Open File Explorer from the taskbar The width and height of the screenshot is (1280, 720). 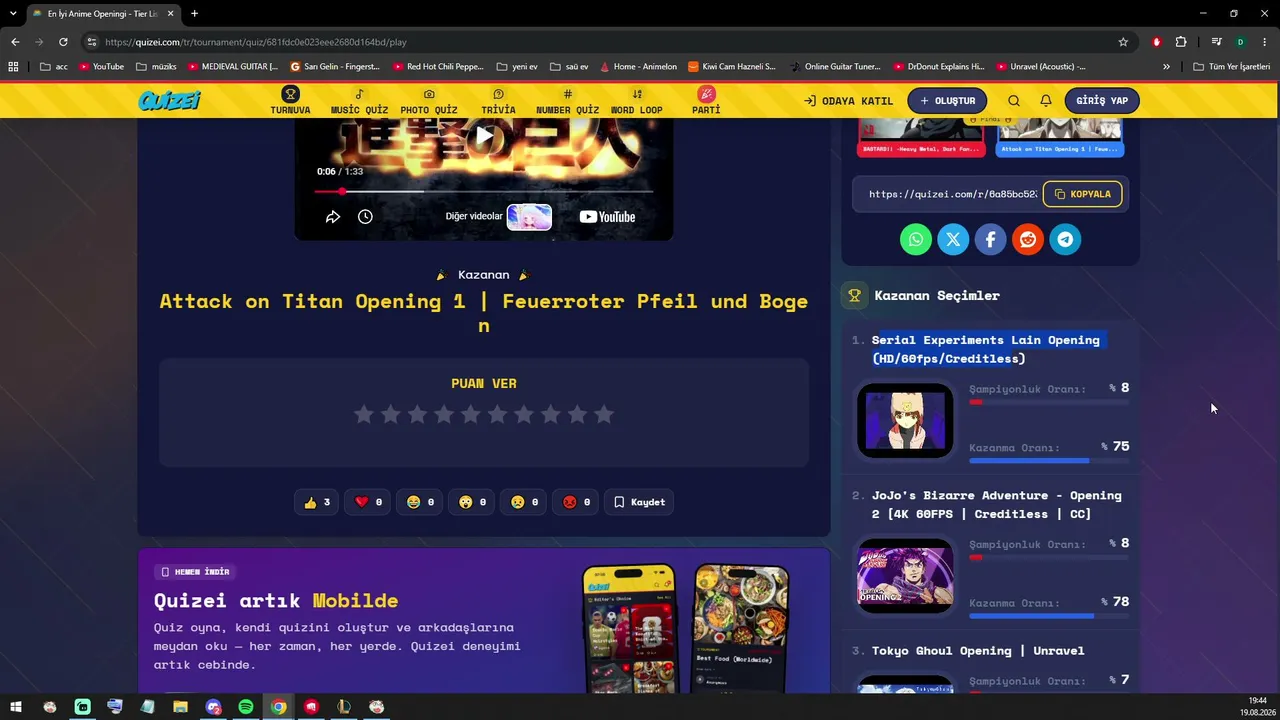coord(180,707)
